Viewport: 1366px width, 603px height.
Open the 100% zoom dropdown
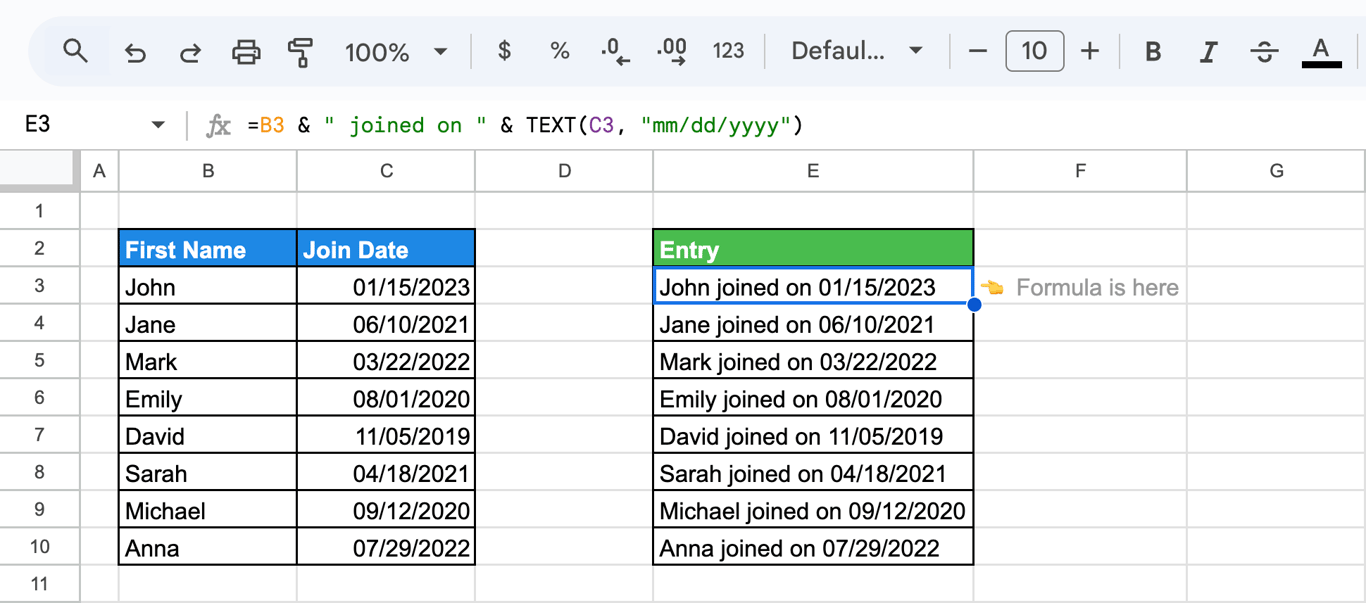(396, 52)
